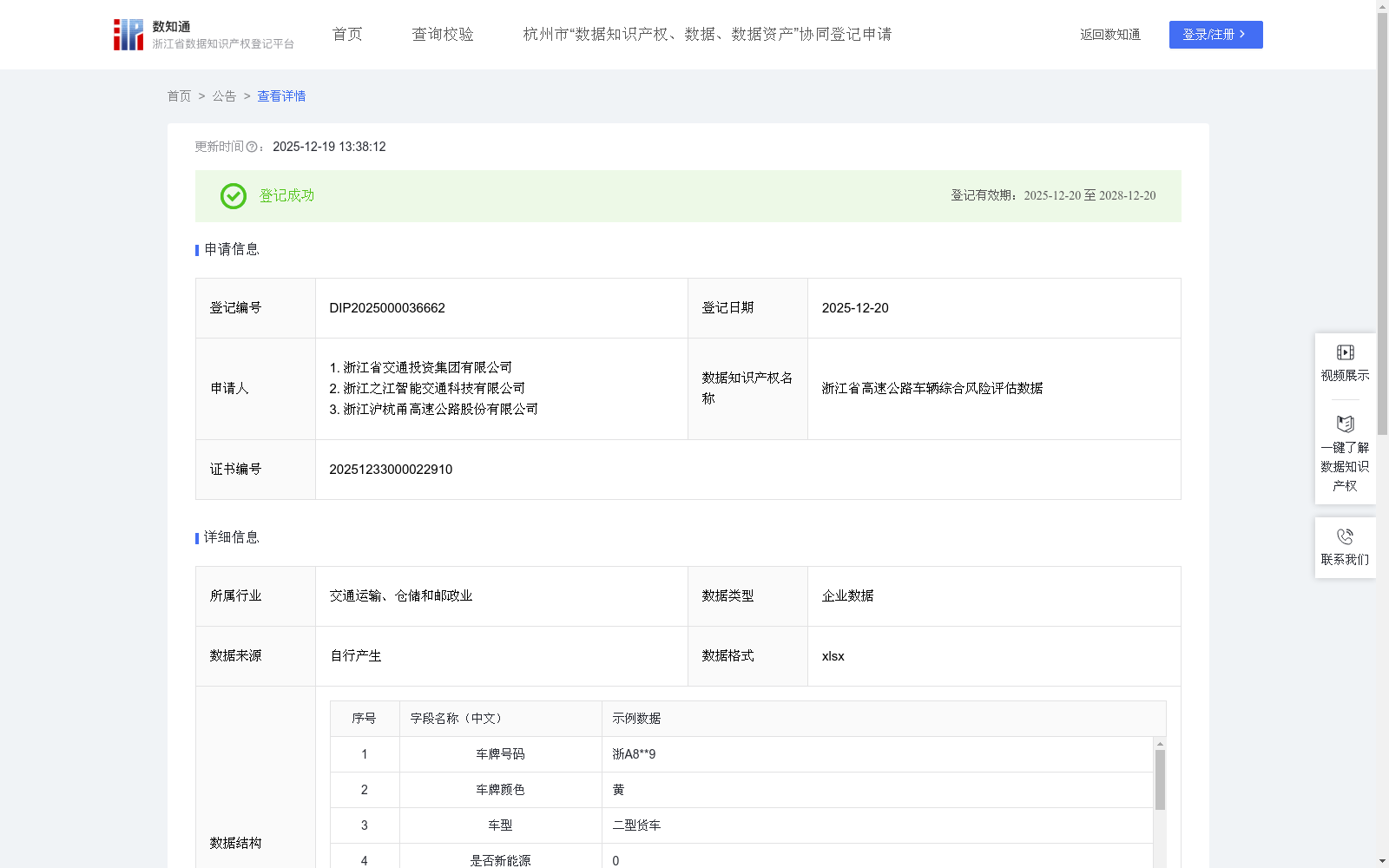
Task: Click the 登录/注册 button
Action: pos(1215,35)
